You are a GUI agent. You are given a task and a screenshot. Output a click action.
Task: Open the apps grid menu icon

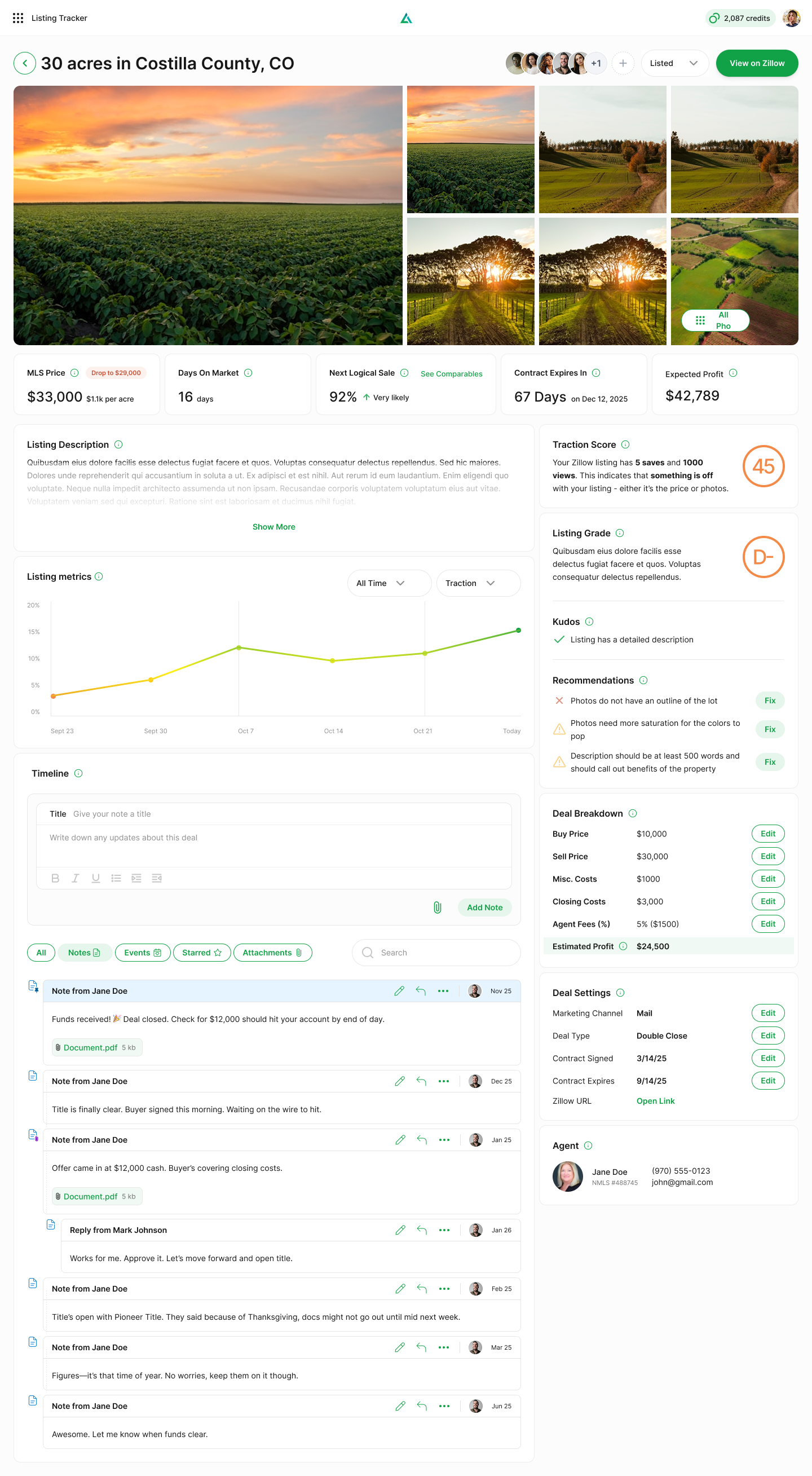click(x=18, y=17)
